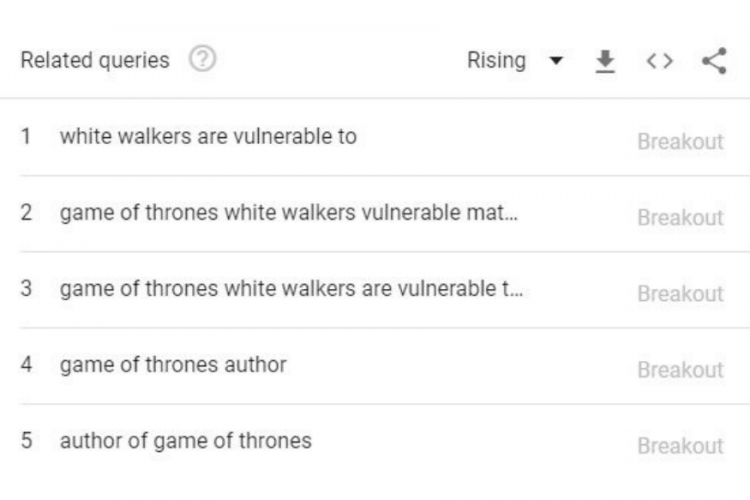This screenshot has height=500, width=750.
Task: Click Breakout value for author of game of thrones
Action: tap(680, 446)
